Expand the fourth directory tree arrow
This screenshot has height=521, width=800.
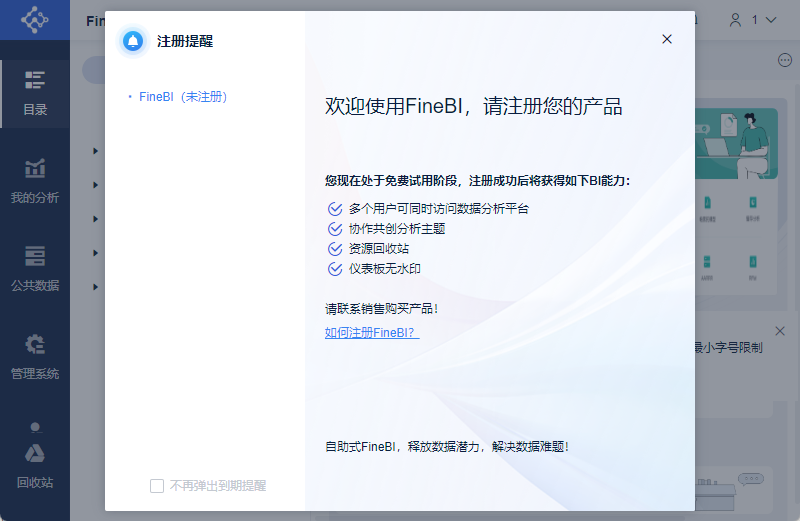pyautogui.click(x=95, y=253)
